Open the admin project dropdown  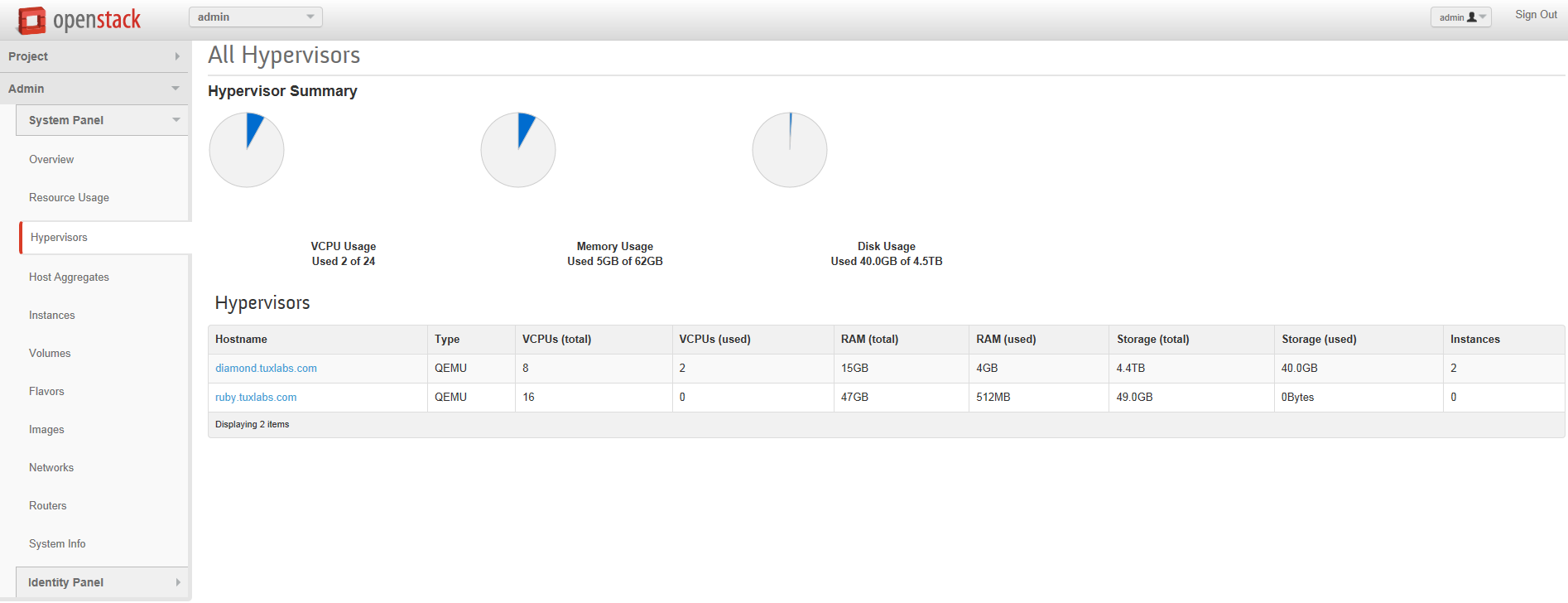[256, 17]
